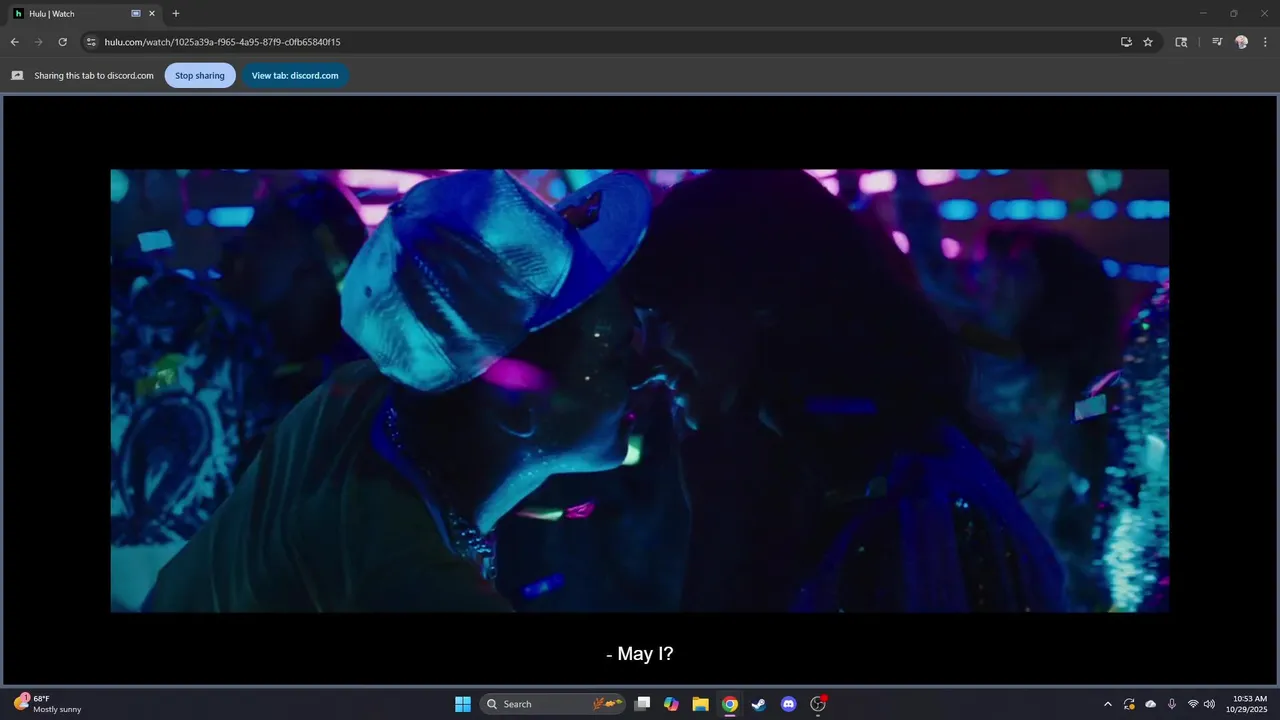Screen dimensions: 1280x720
Task: Open View tab: discord.com button
Action: (295, 76)
